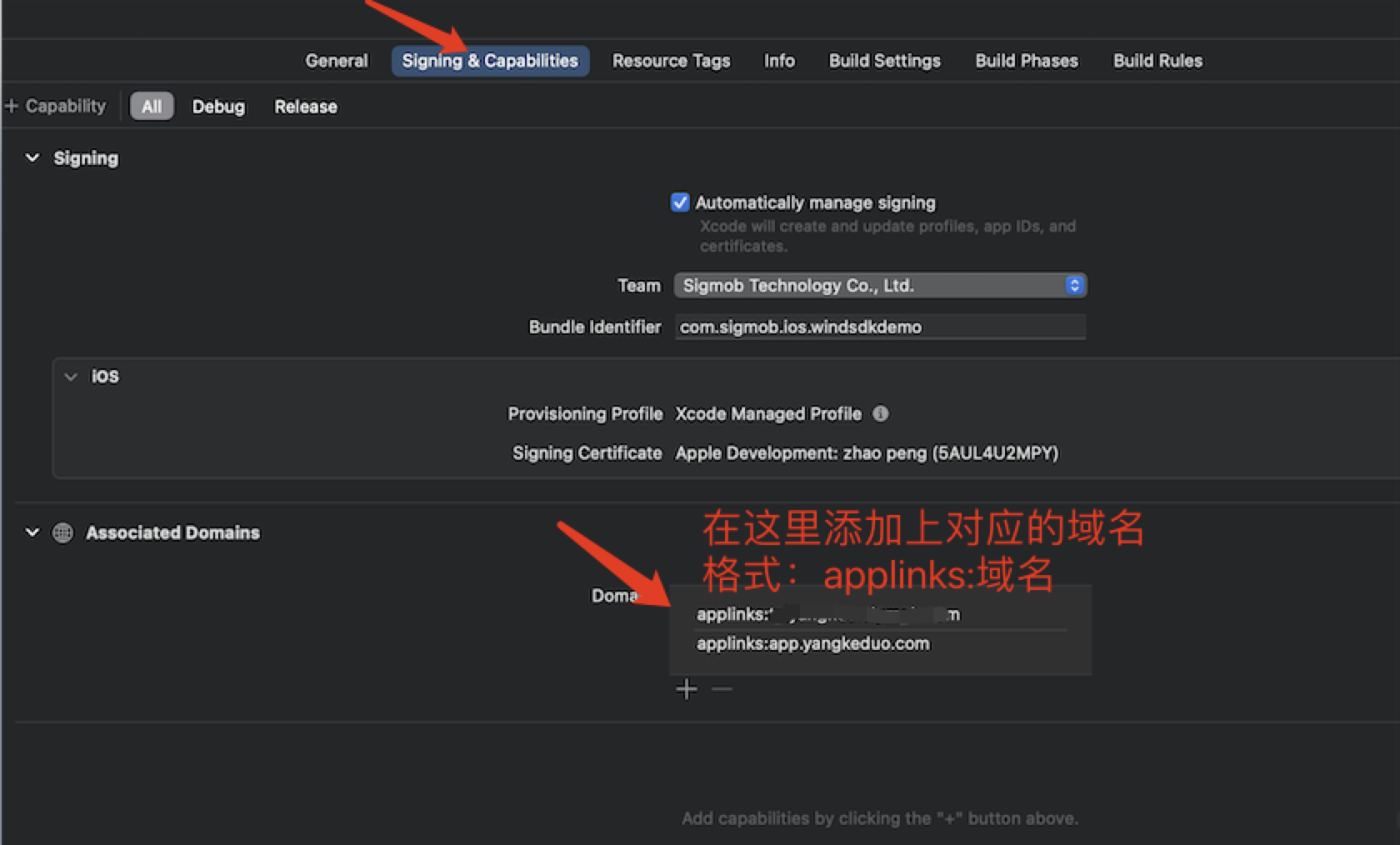Open the Build Settings tab
Image resolution: width=1400 pixels, height=845 pixels.
(x=884, y=61)
